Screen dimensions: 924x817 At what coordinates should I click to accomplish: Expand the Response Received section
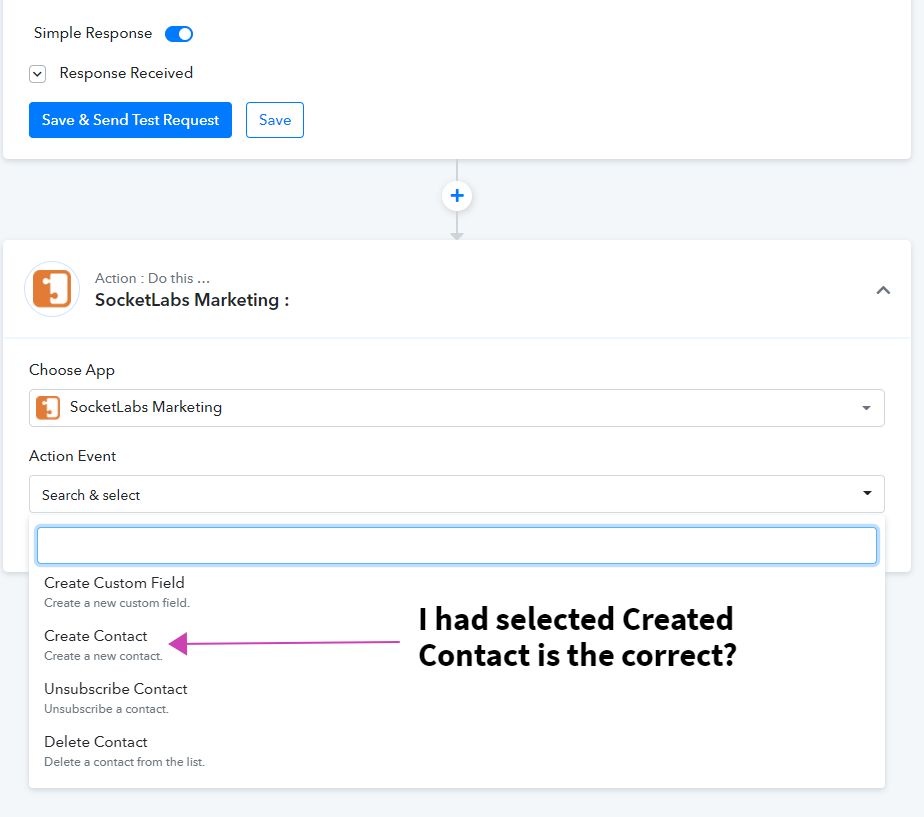[38, 74]
